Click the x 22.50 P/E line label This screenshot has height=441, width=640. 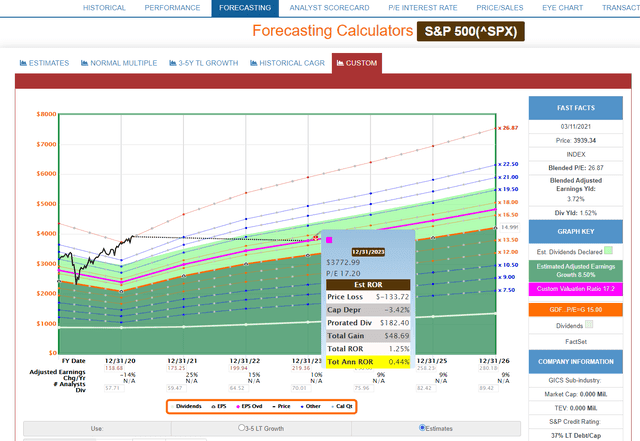tap(508, 164)
